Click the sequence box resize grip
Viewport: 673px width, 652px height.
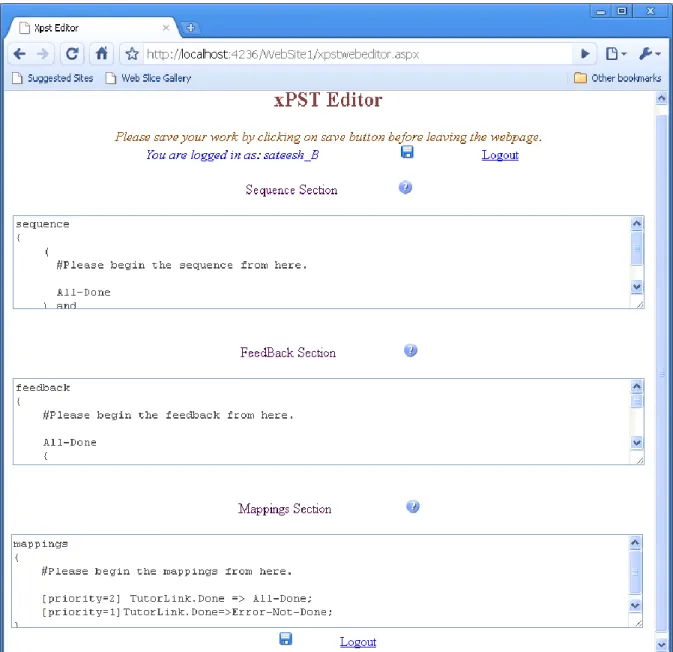tap(640, 304)
